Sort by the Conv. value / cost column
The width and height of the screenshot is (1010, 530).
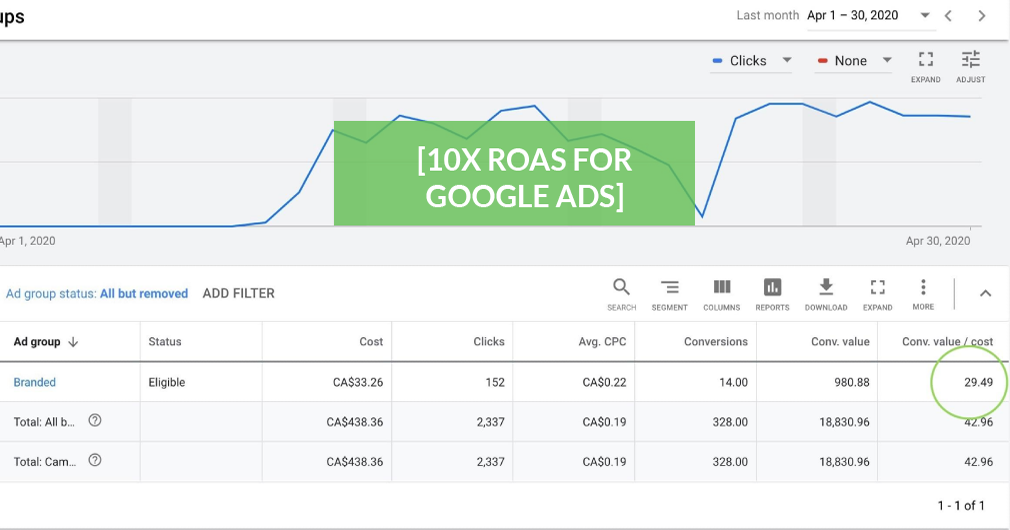[x=947, y=342]
